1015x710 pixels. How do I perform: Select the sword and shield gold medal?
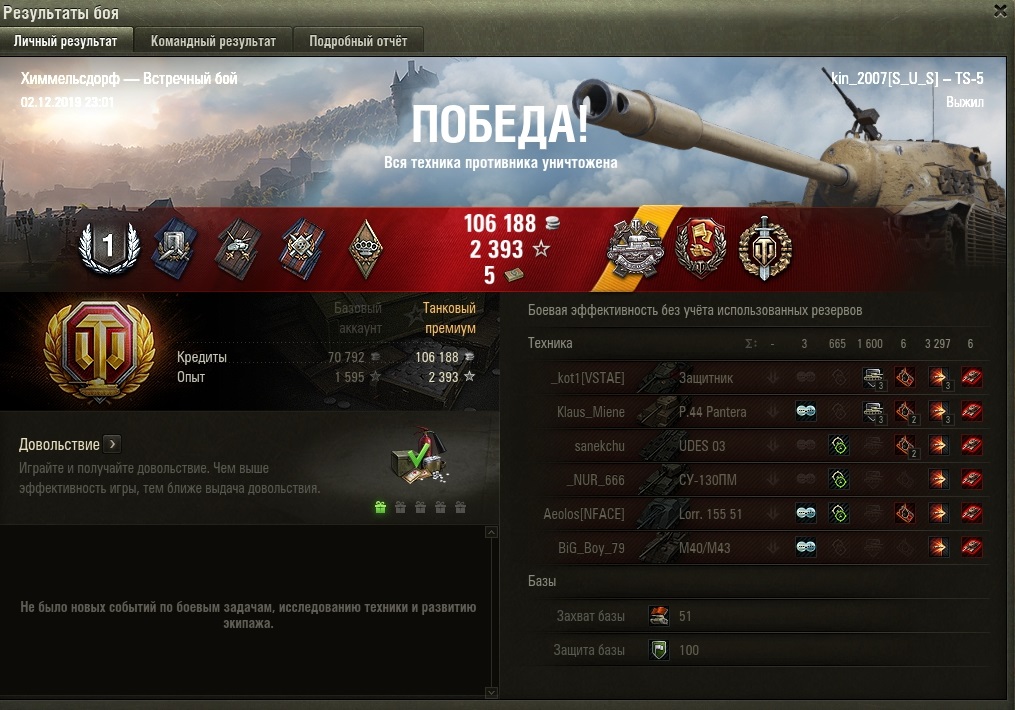pos(764,249)
